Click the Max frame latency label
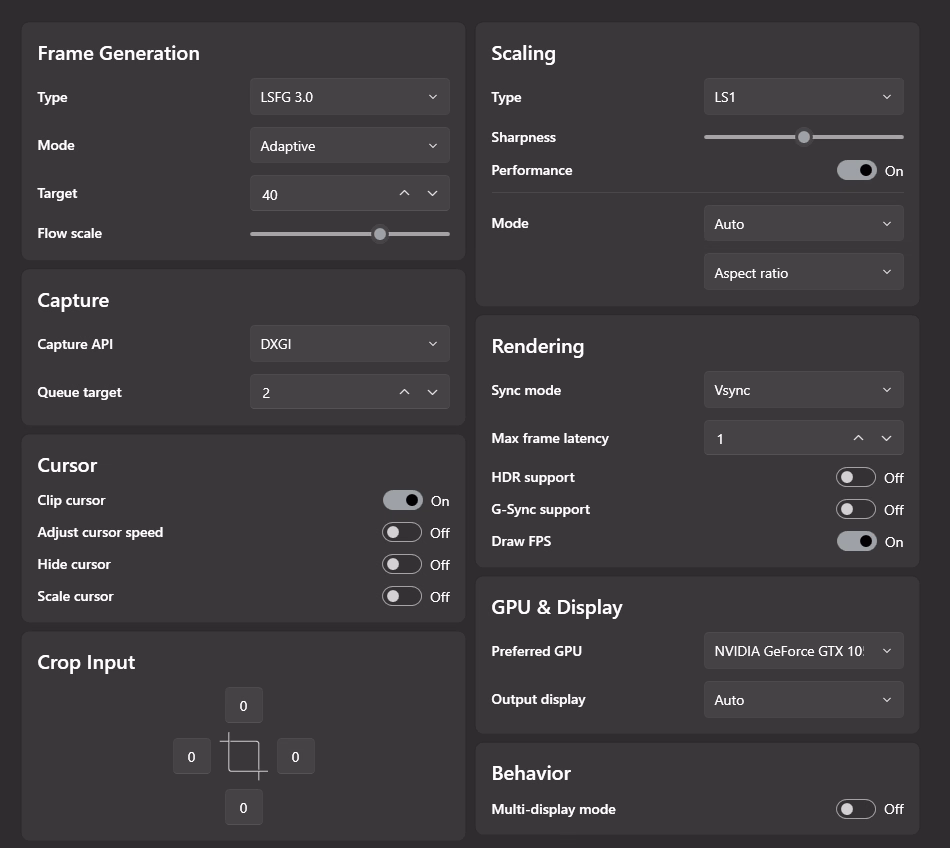950x848 pixels. (x=550, y=439)
